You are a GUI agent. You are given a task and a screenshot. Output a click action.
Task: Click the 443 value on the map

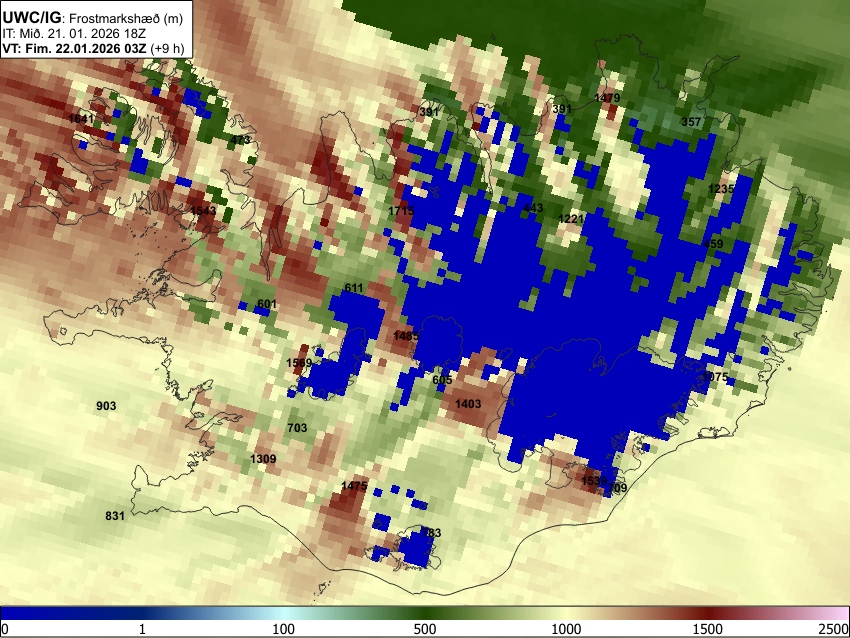click(533, 208)
